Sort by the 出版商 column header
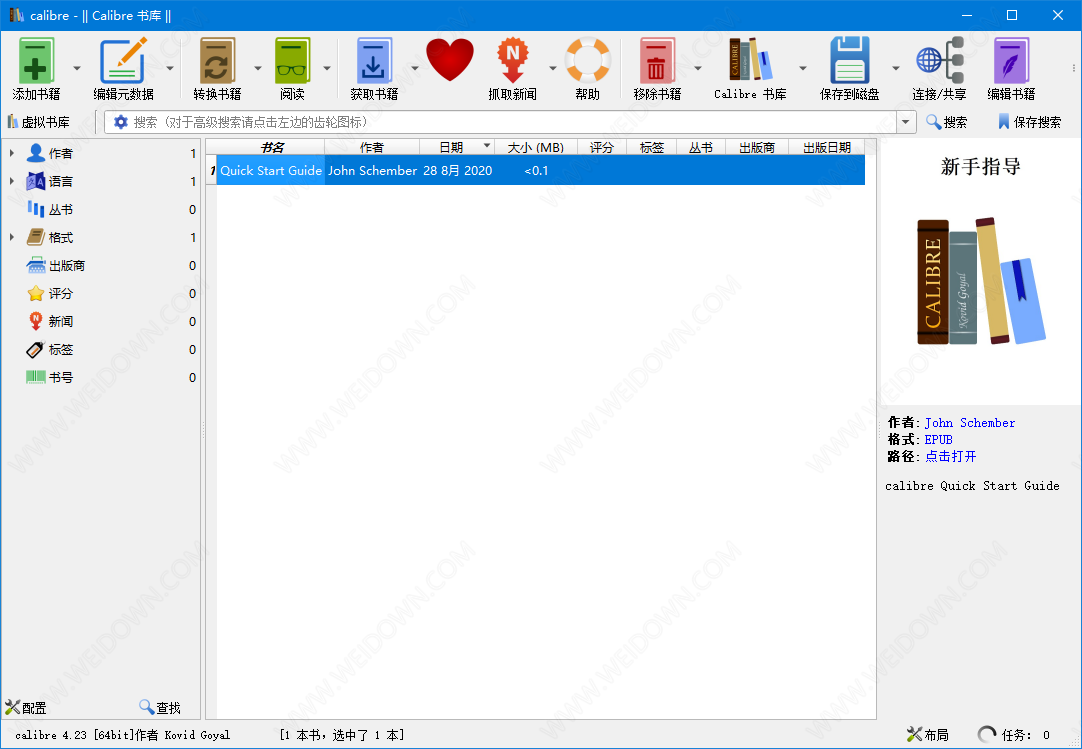This screenshot has width=1082, height=749. tap(756, 147)
